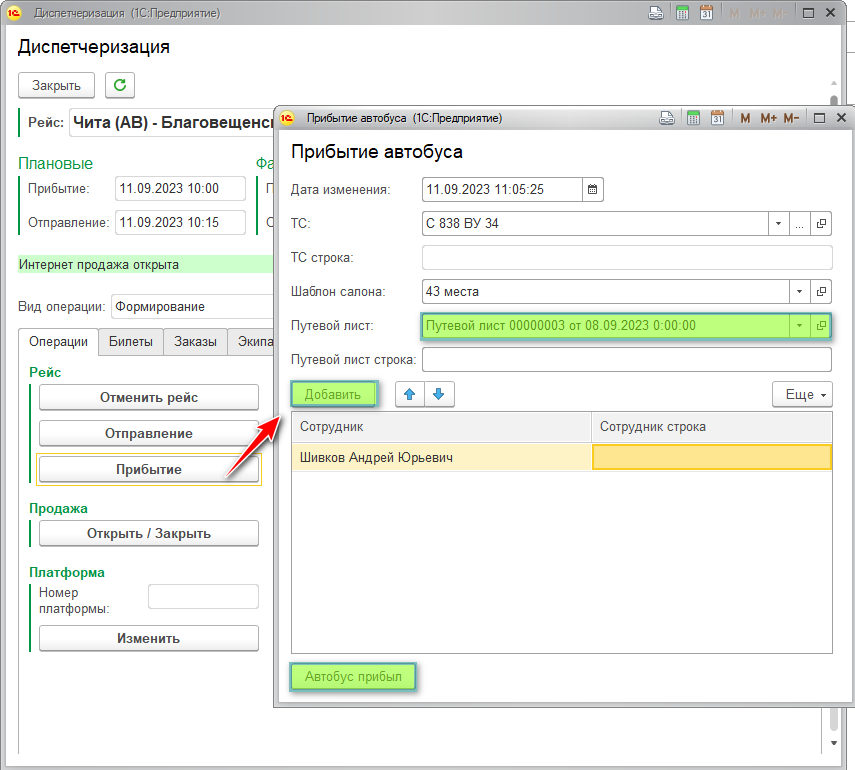The width and height of the screenshot is (855, 770).
Task: Move the selected employee row up
Action: click(x=409, y=395)
